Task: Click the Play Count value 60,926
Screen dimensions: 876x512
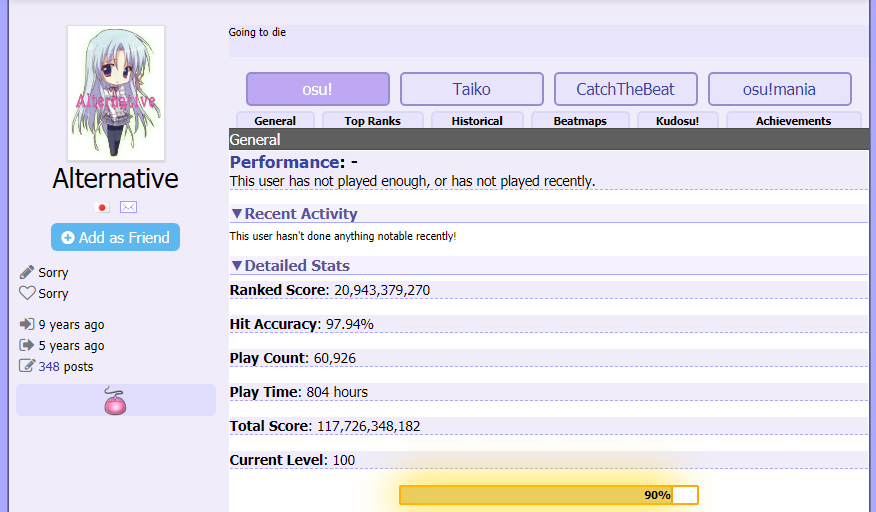Action: tap(335, 358)
